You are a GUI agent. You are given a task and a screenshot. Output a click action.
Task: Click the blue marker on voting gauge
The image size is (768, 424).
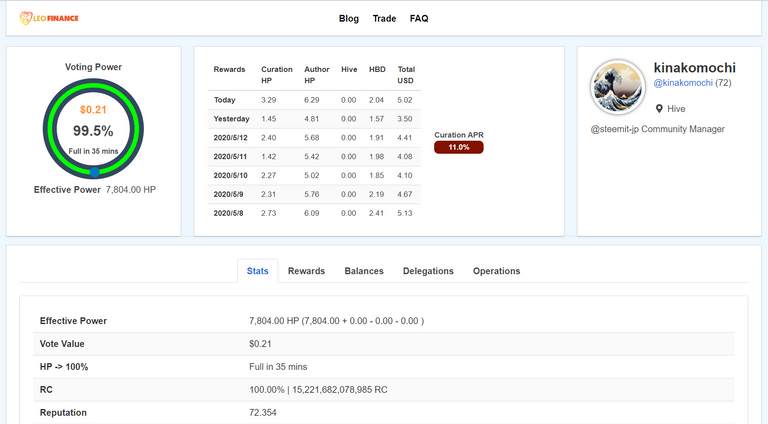tap(93, 173)
